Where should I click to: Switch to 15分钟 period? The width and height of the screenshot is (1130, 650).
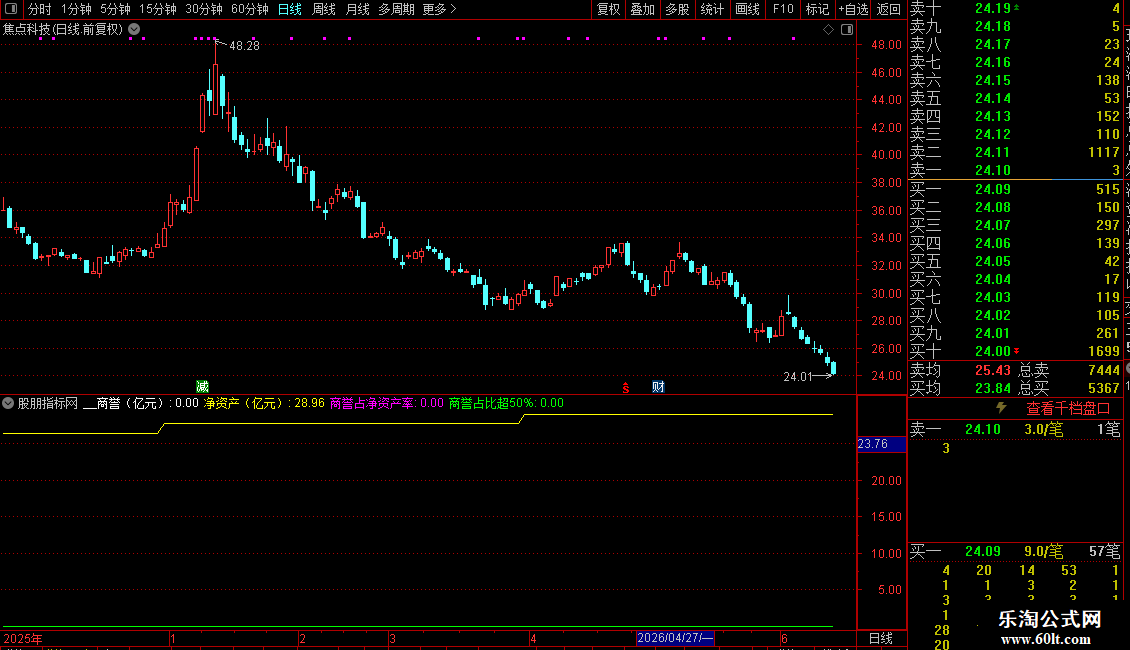157,9
